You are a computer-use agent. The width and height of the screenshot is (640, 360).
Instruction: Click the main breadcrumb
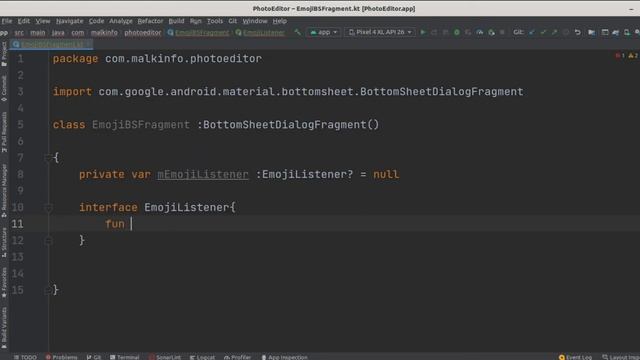tap(38, 33)
